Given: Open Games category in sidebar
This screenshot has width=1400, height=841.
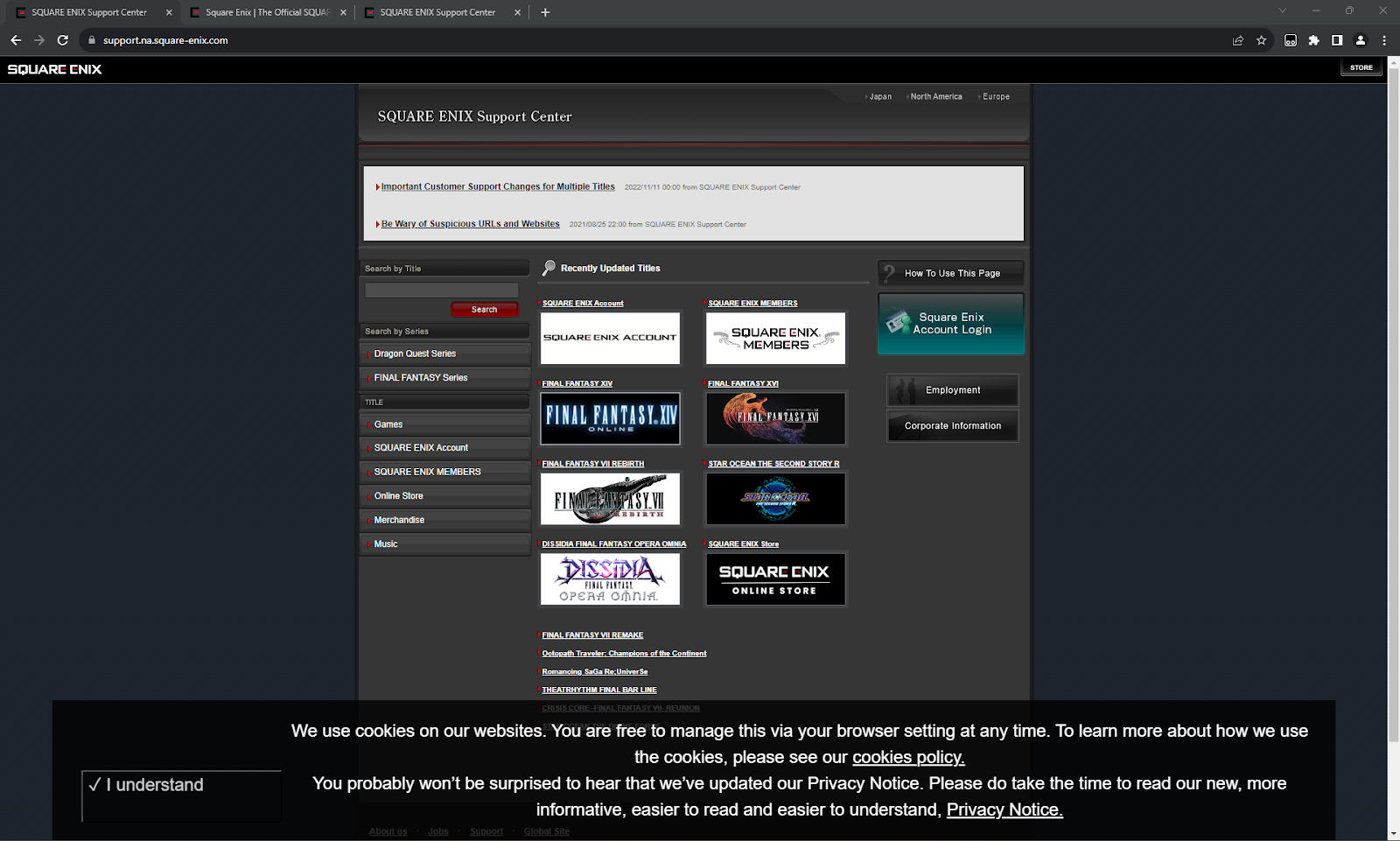Looking at the screenshot, I should point(444,424).
